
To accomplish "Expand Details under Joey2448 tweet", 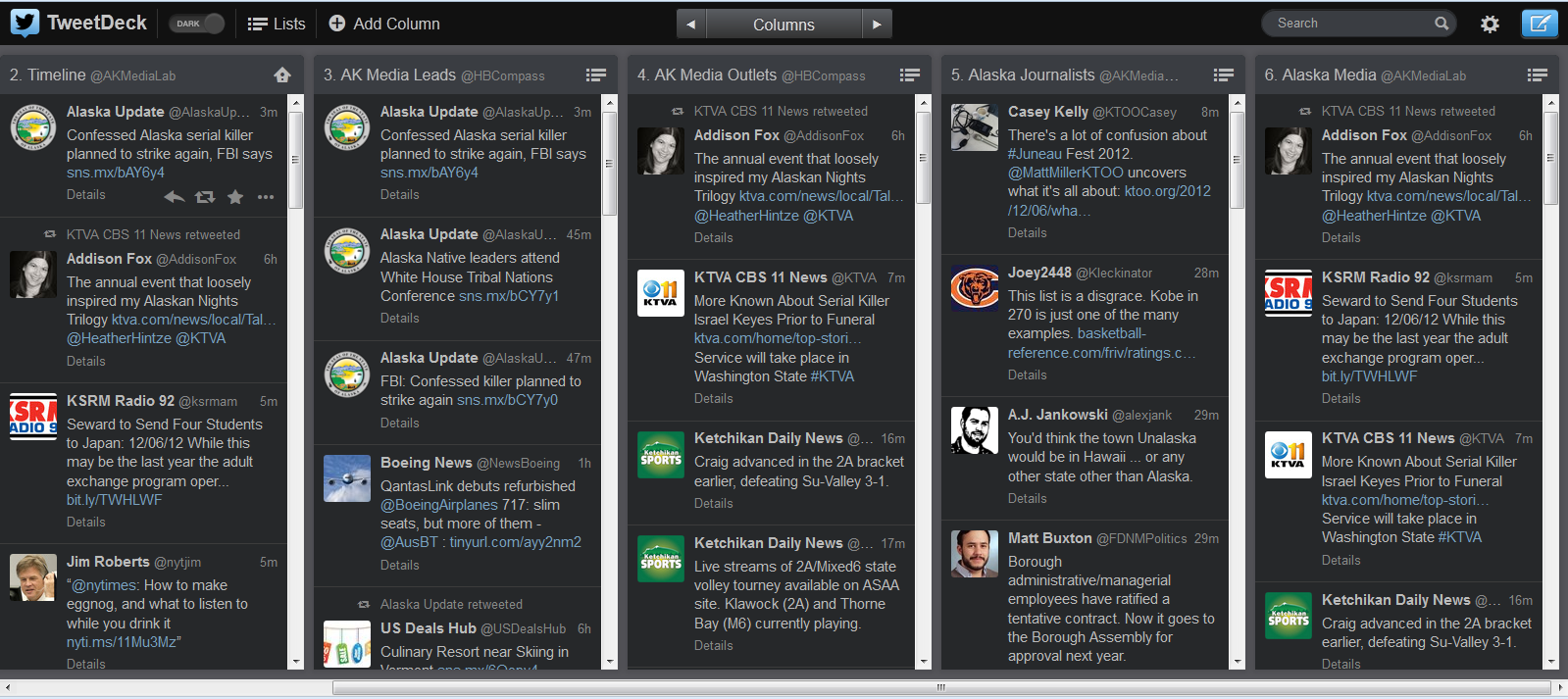I will [1028, 374].
